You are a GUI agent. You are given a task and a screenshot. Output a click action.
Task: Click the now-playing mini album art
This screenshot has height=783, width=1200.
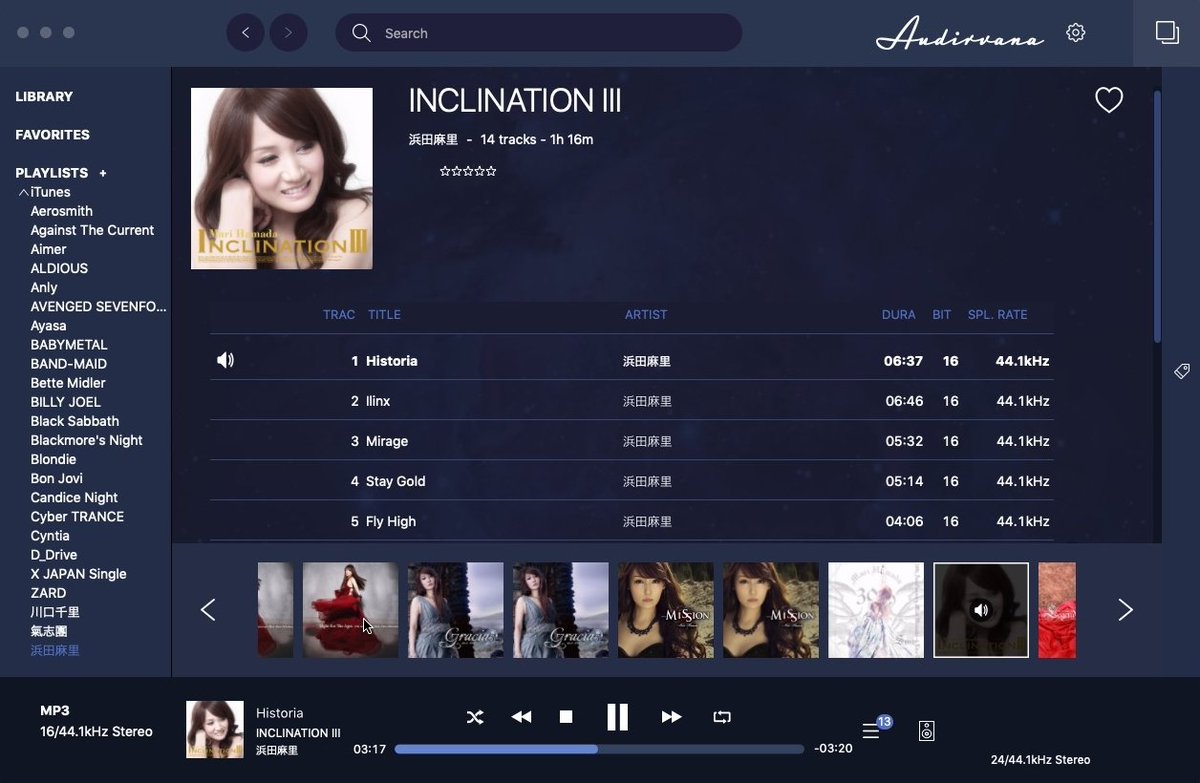pyautogui.click(x=215, y=730)
